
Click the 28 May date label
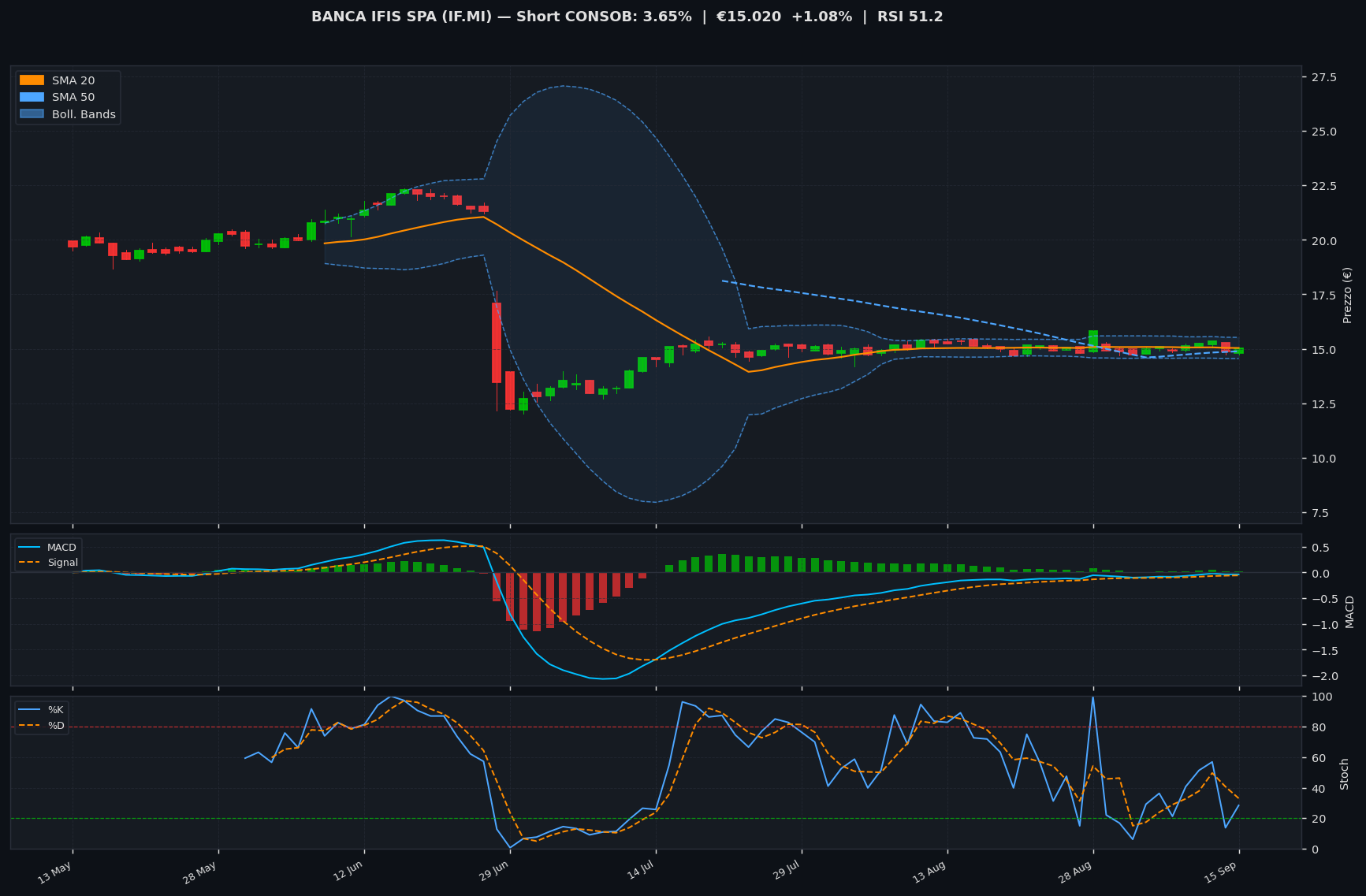pyautogui.click(x=199, y=874)
